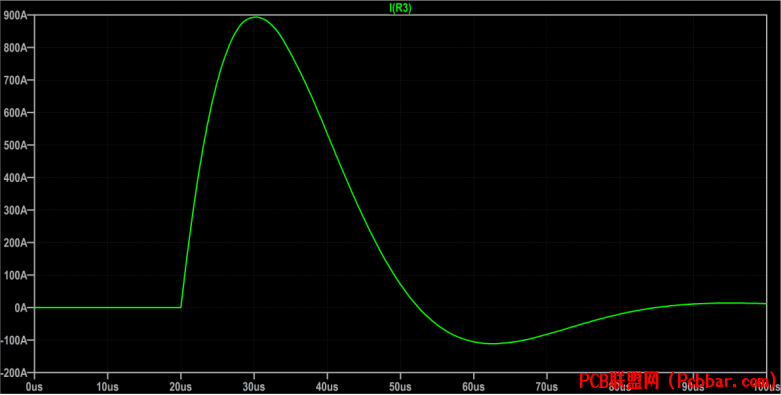Click the 30us time axis label
The image size is (781, 395).
pyautogui.click(x=254, y=387)
